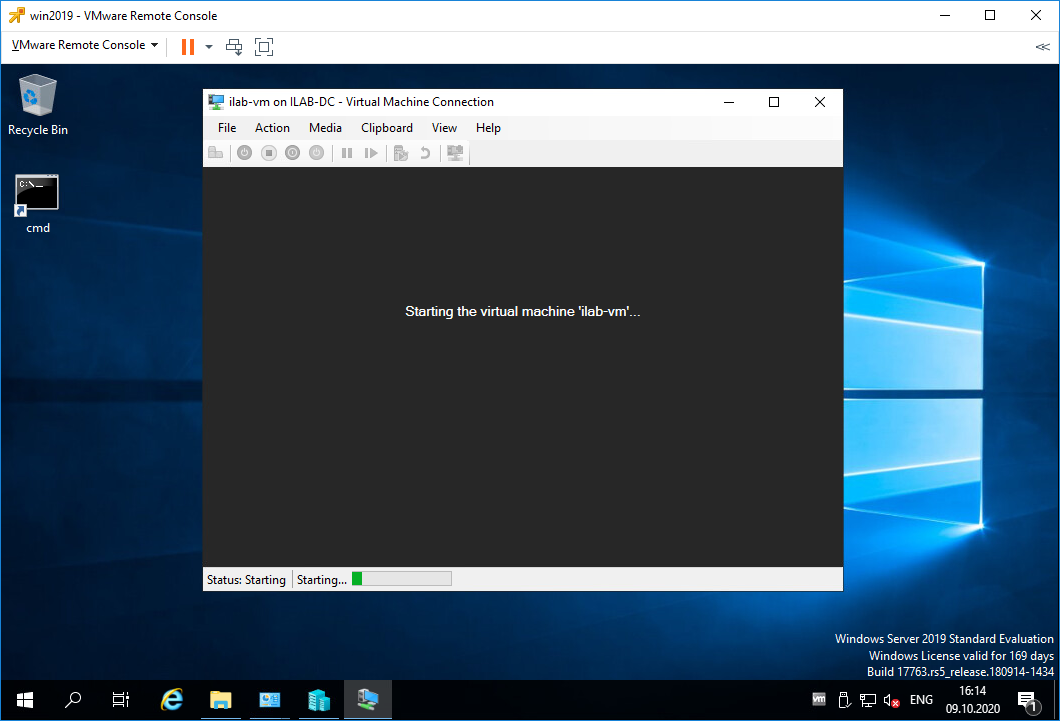This screenshot has height=721, width=1060.
Task: Launch Internet Explorer from taskbar
Action: 172,700
